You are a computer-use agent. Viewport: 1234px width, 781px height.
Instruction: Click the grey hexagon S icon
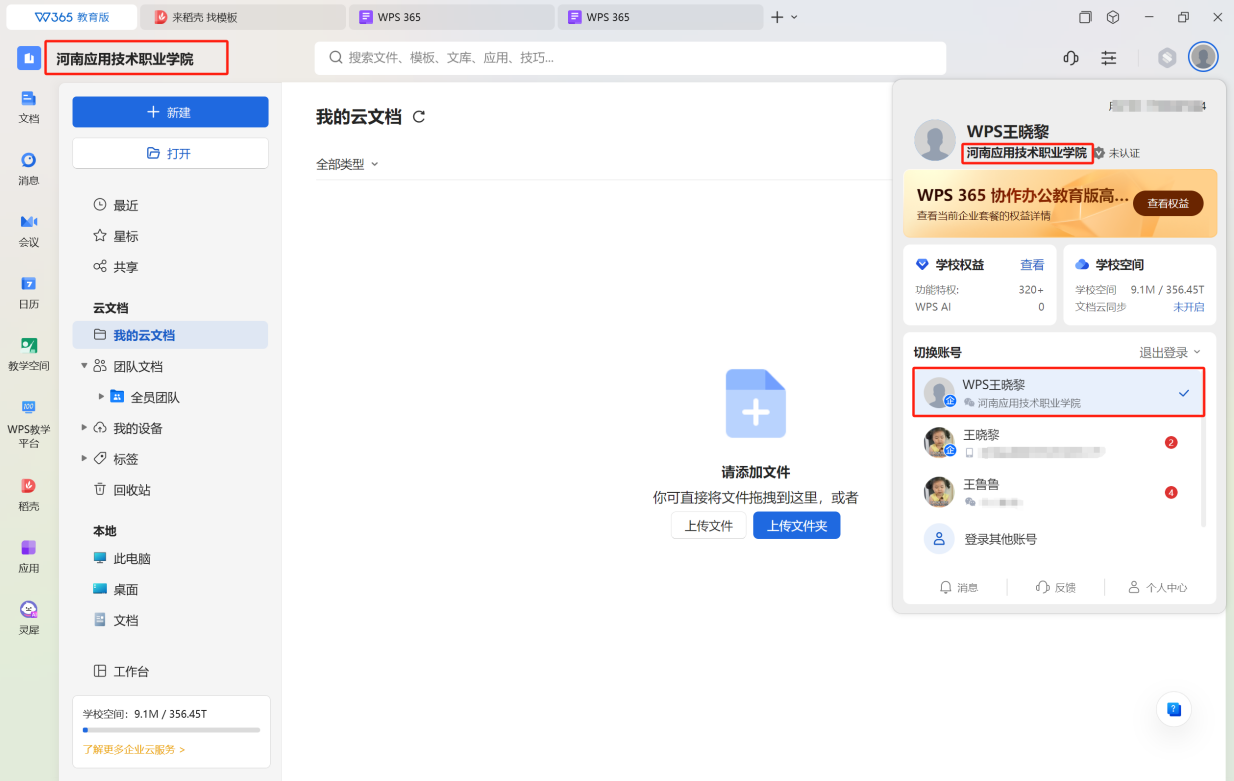pyautogui.click(x=1167, y=58)
